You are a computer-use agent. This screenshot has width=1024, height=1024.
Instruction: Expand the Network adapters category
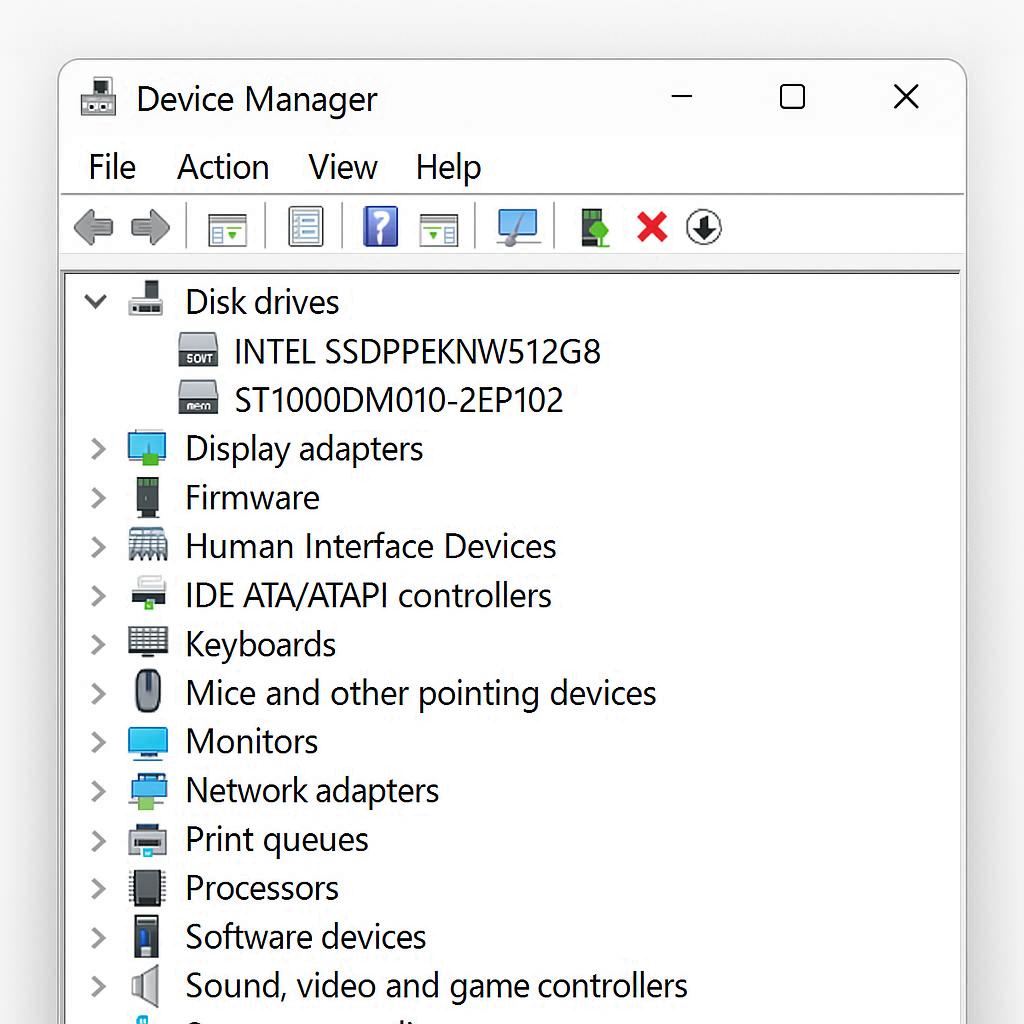(x=97, y=790)
